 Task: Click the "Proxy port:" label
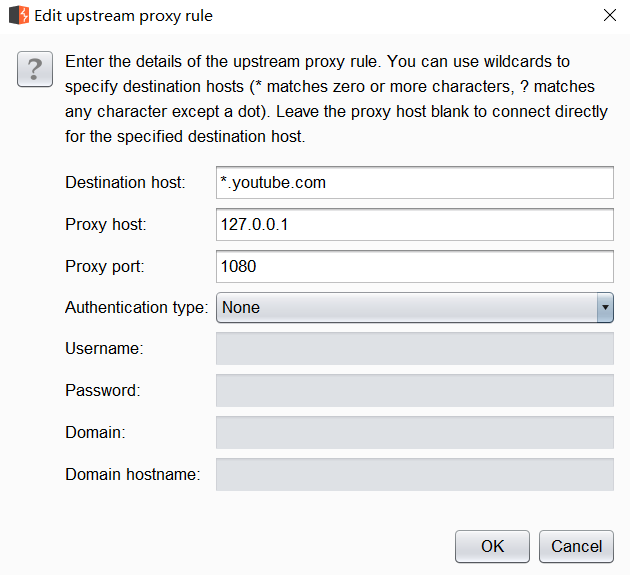click(105, 267)
